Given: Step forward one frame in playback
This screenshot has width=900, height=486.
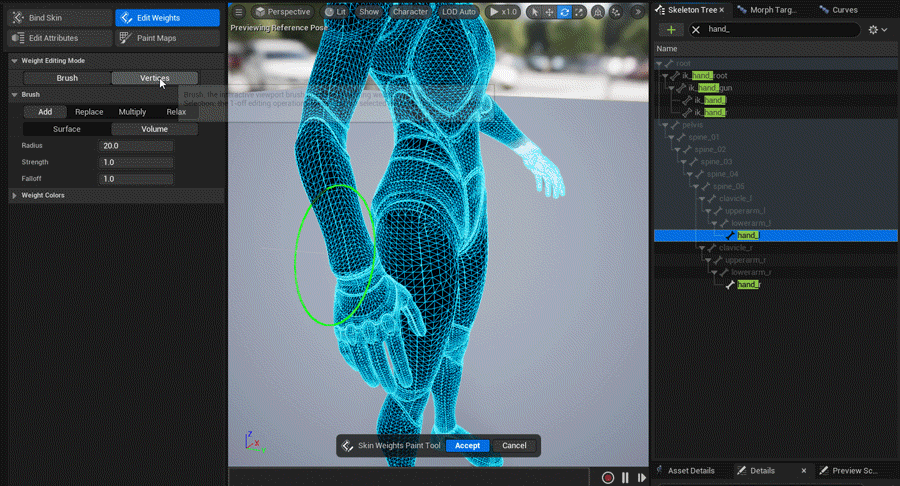Looking at the screenshot, I should point(642,477).
